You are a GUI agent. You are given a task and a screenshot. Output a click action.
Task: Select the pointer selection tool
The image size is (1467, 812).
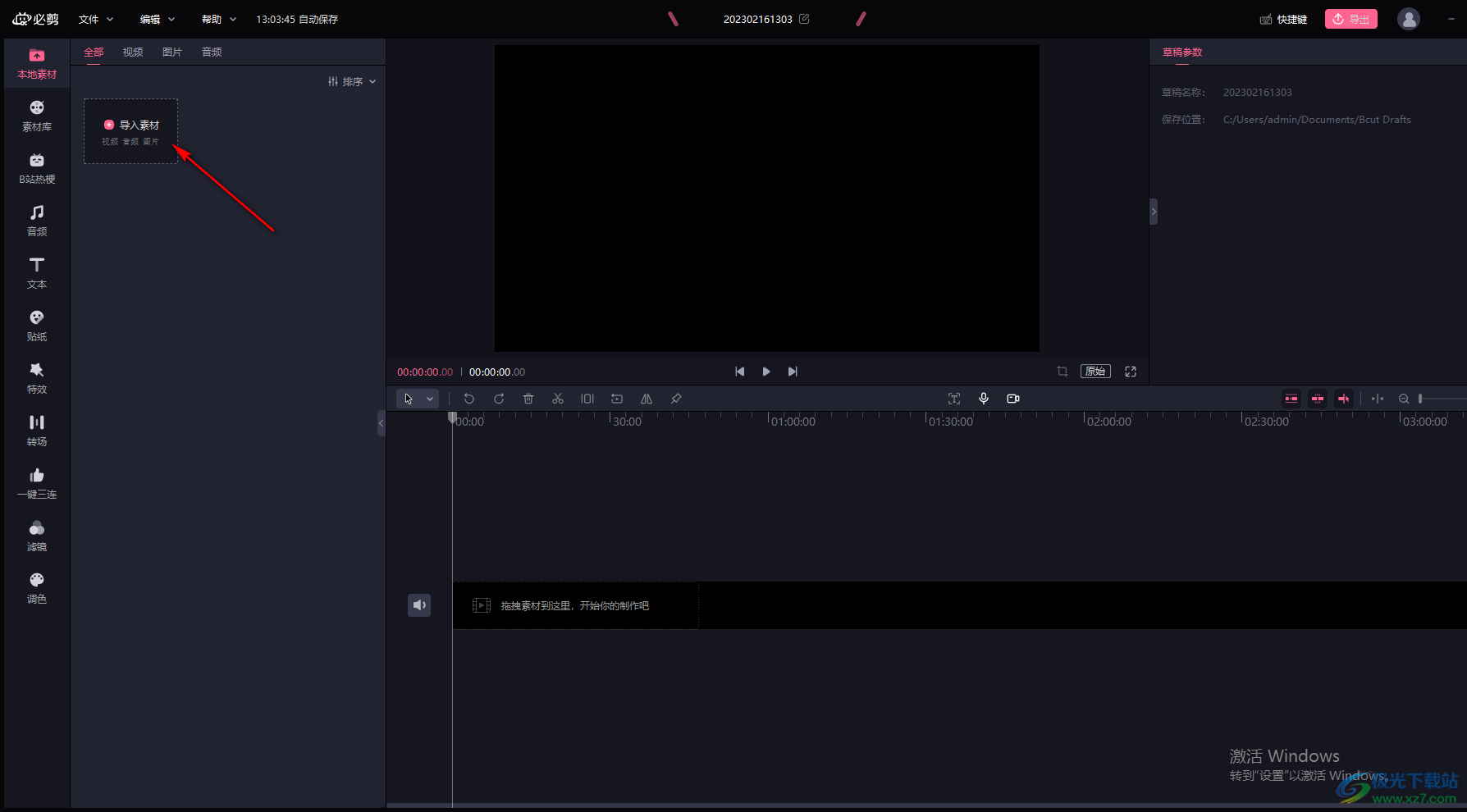point(409,399)
